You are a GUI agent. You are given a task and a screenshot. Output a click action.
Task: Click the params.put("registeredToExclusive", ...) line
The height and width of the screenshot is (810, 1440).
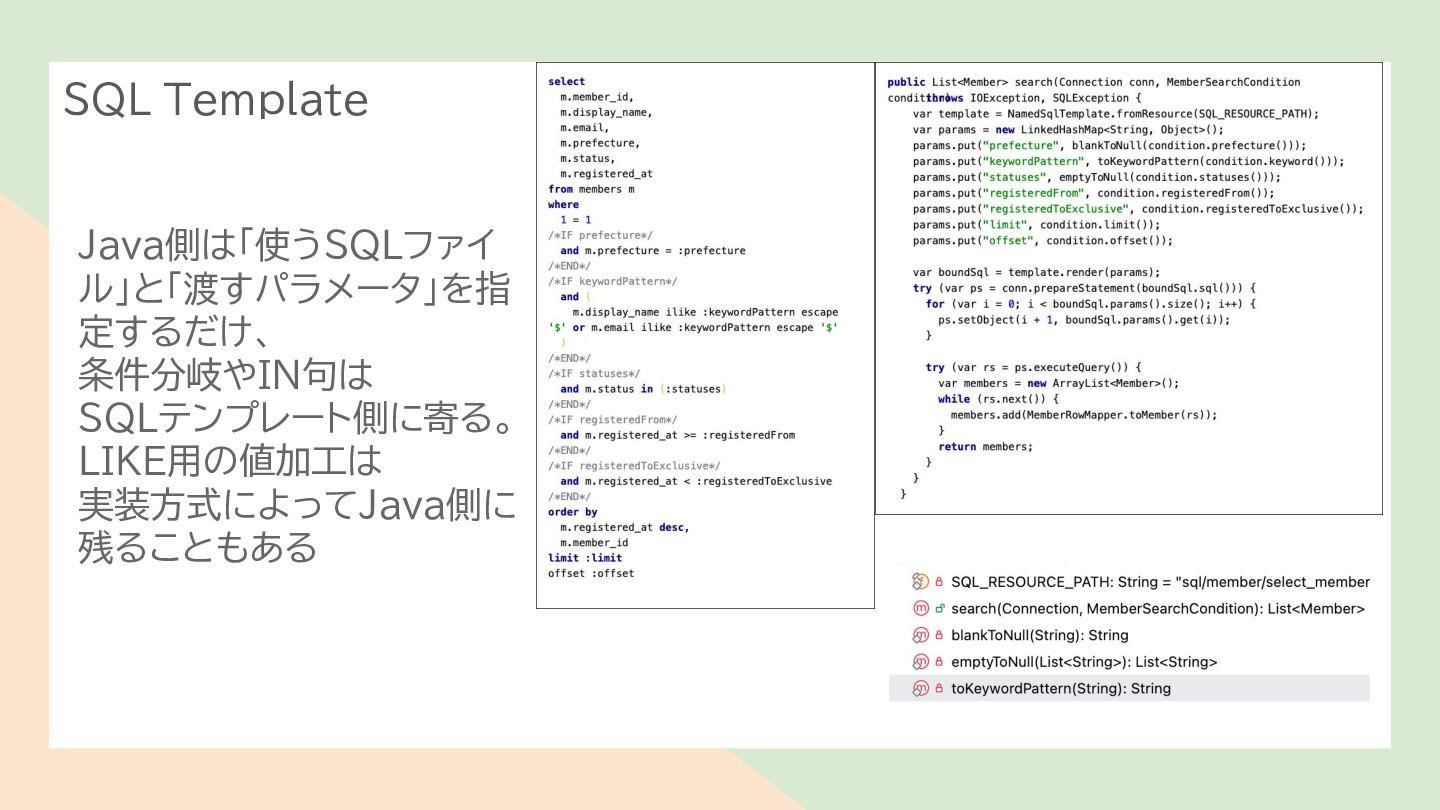(x=1138, y=209)
